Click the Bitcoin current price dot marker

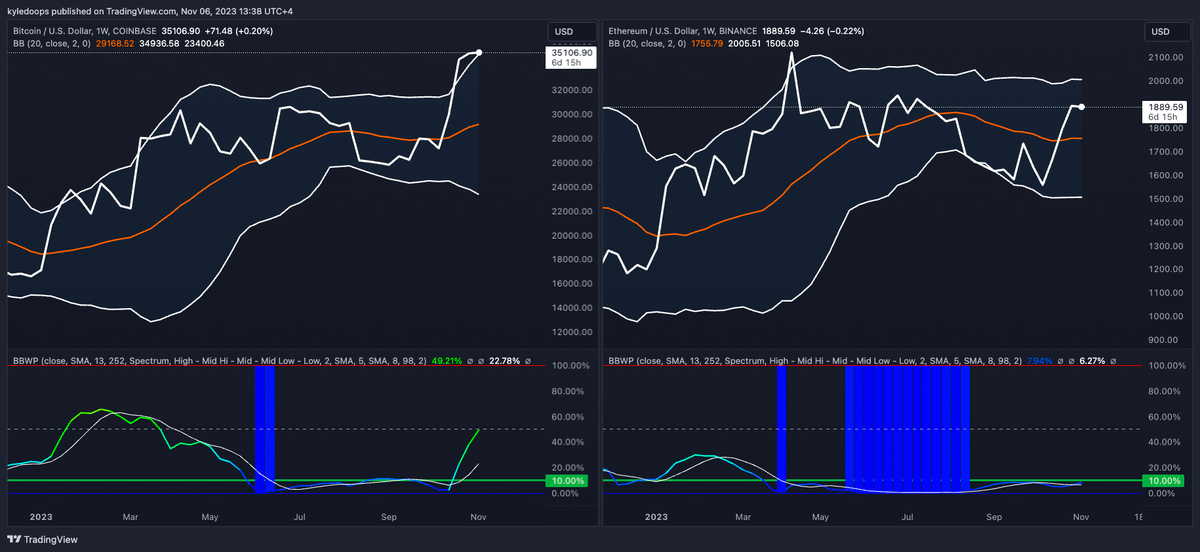[x=480, y=52]
